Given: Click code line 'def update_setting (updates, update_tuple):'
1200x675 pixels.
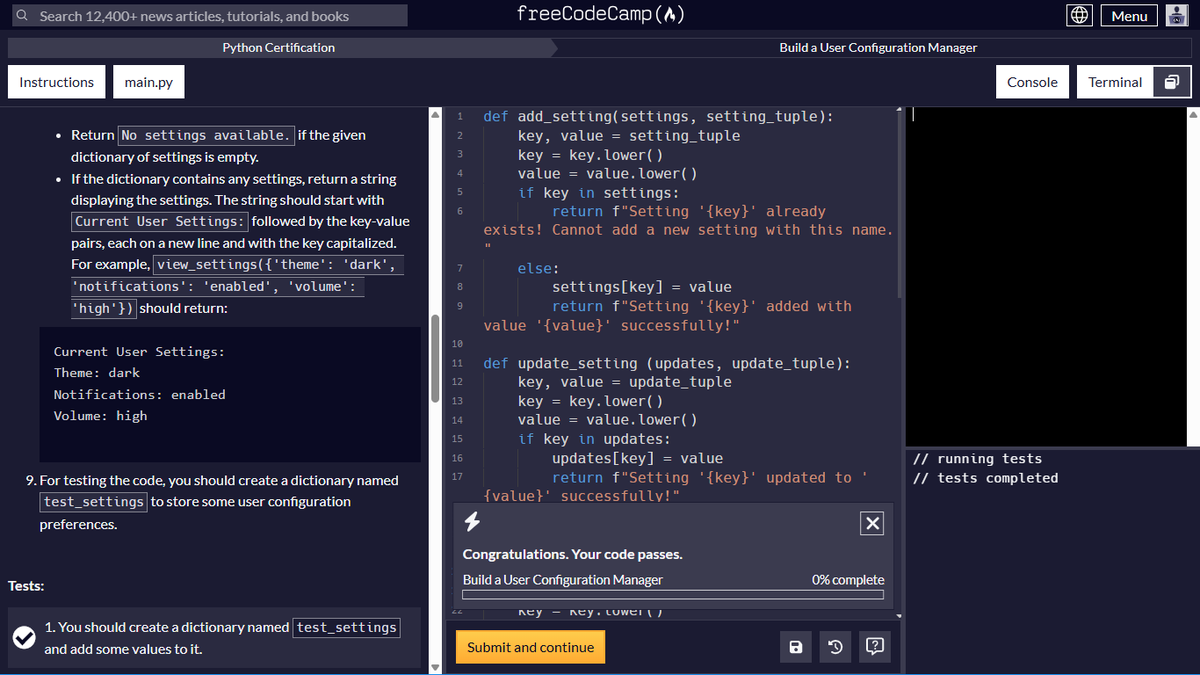Looking at the screenshot, I should pyautogui.click(x=667, y=363).
